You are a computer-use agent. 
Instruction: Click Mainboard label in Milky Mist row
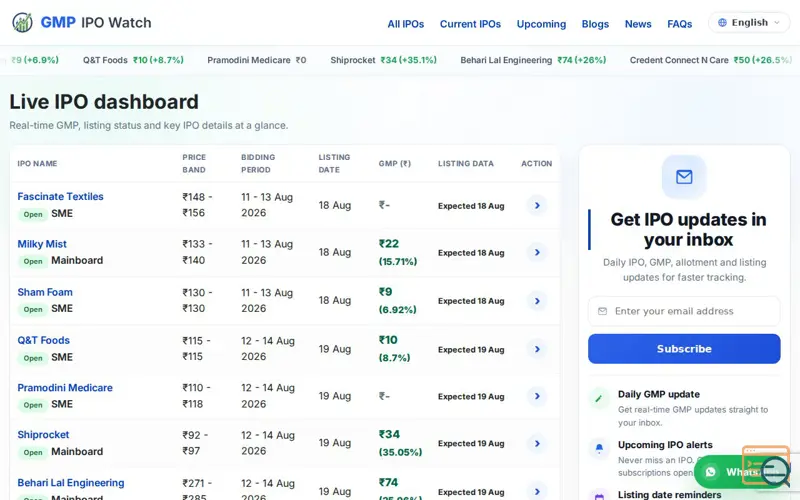pos(77,261)
